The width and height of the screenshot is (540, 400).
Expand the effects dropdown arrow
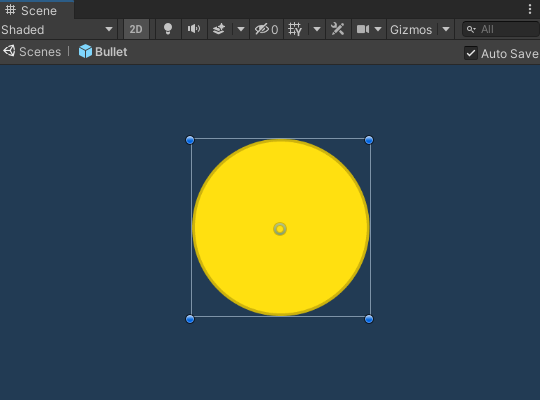[241, 29]
